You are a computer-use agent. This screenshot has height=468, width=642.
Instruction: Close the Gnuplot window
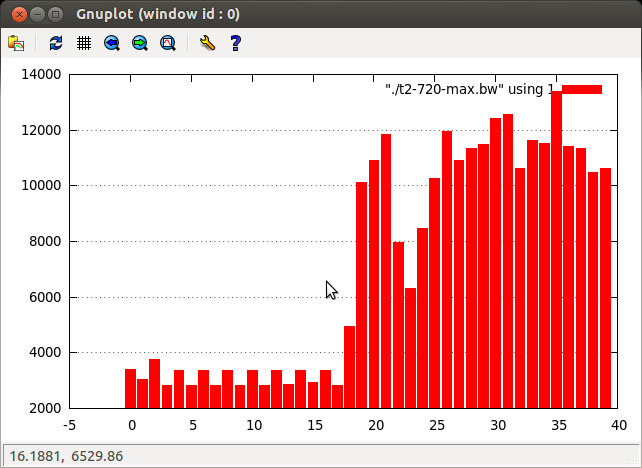[x=17, y=15]
